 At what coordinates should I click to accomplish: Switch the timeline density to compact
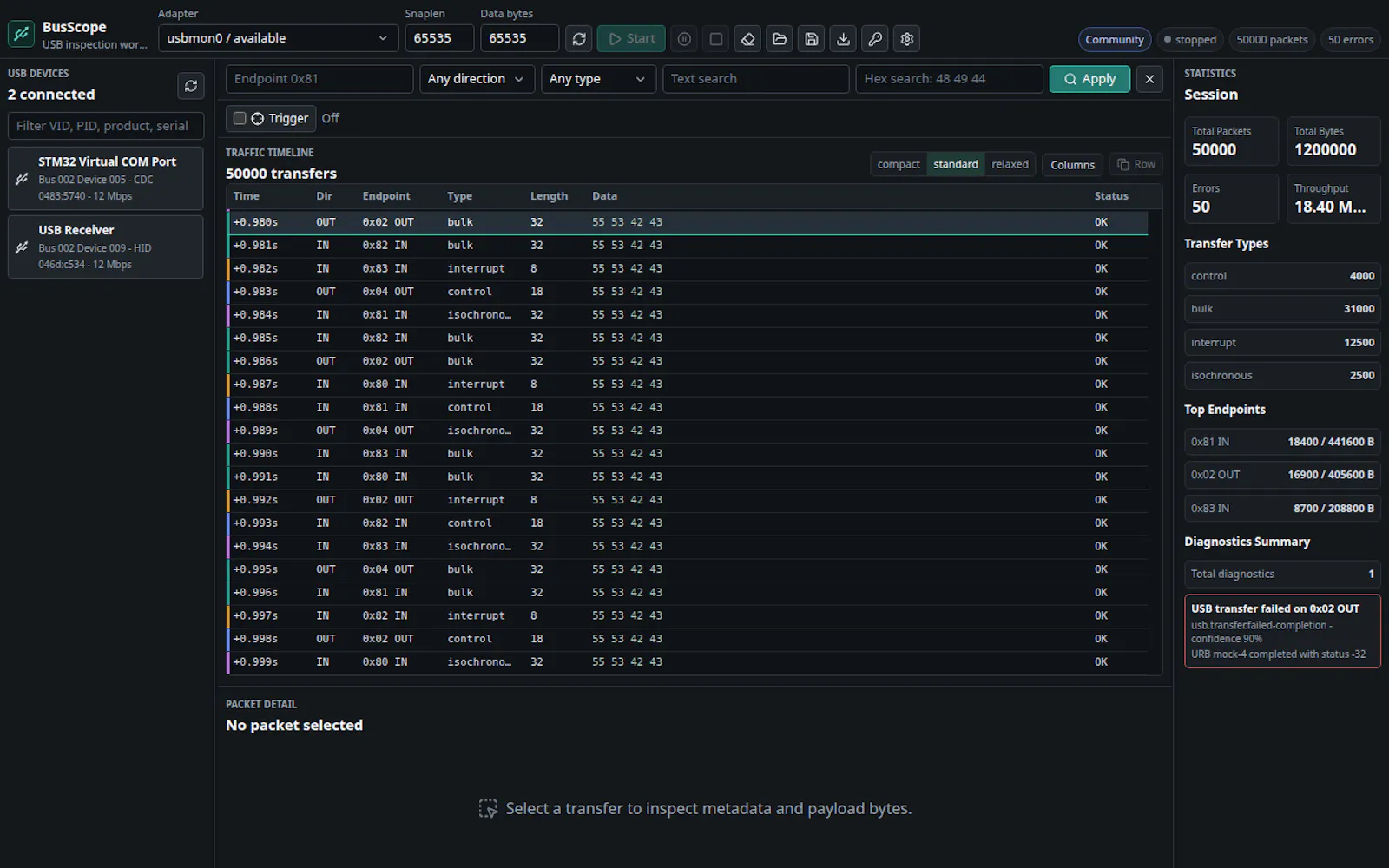click(x=899, y=164)
